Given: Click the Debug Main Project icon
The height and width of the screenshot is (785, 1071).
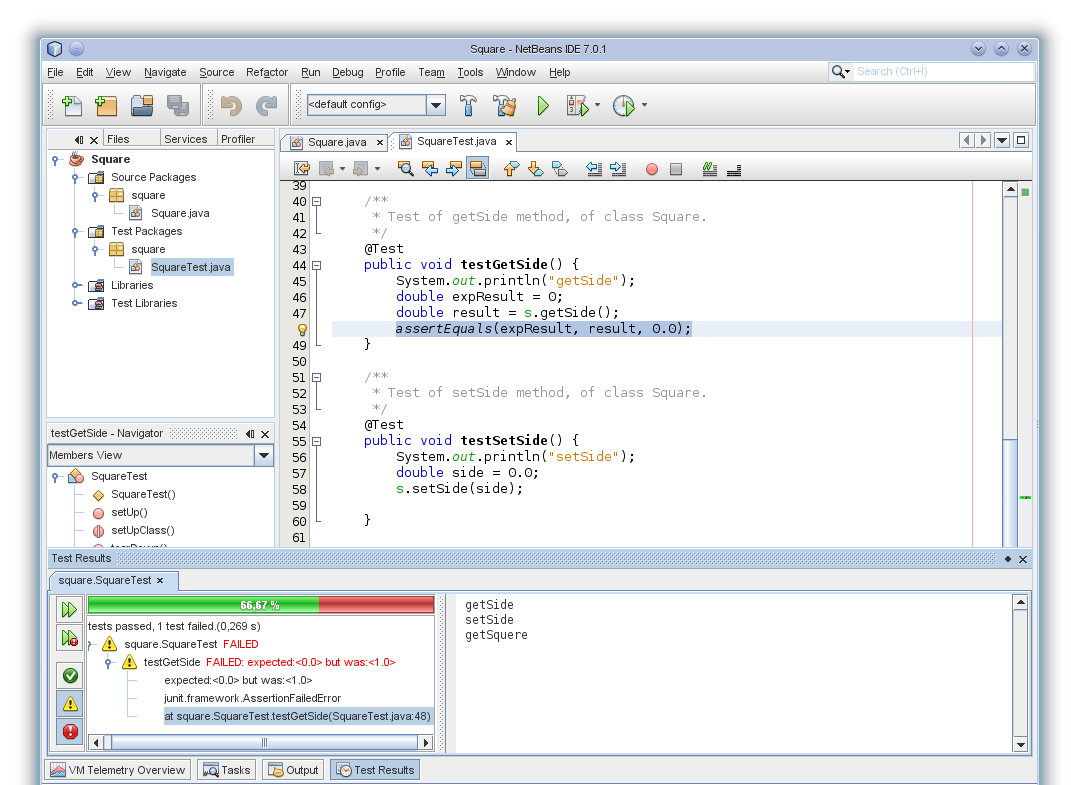Looking at the screenshot, I should tap(577, 105).
